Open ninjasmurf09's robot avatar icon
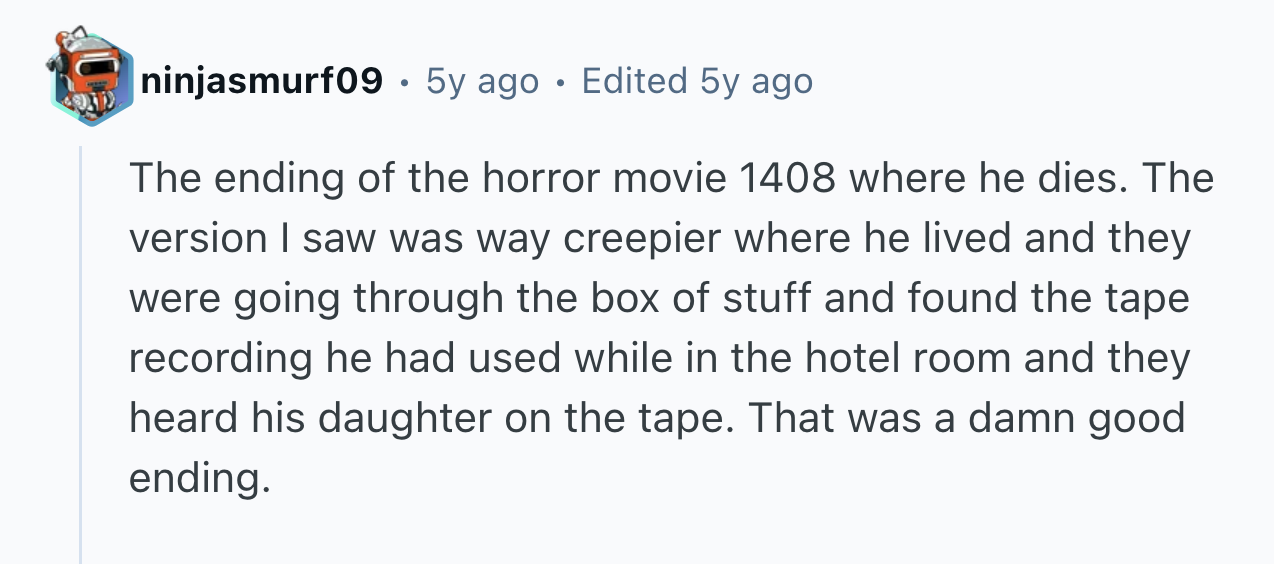The width and height of the screenshot is (1274, 564). point(92,79)
